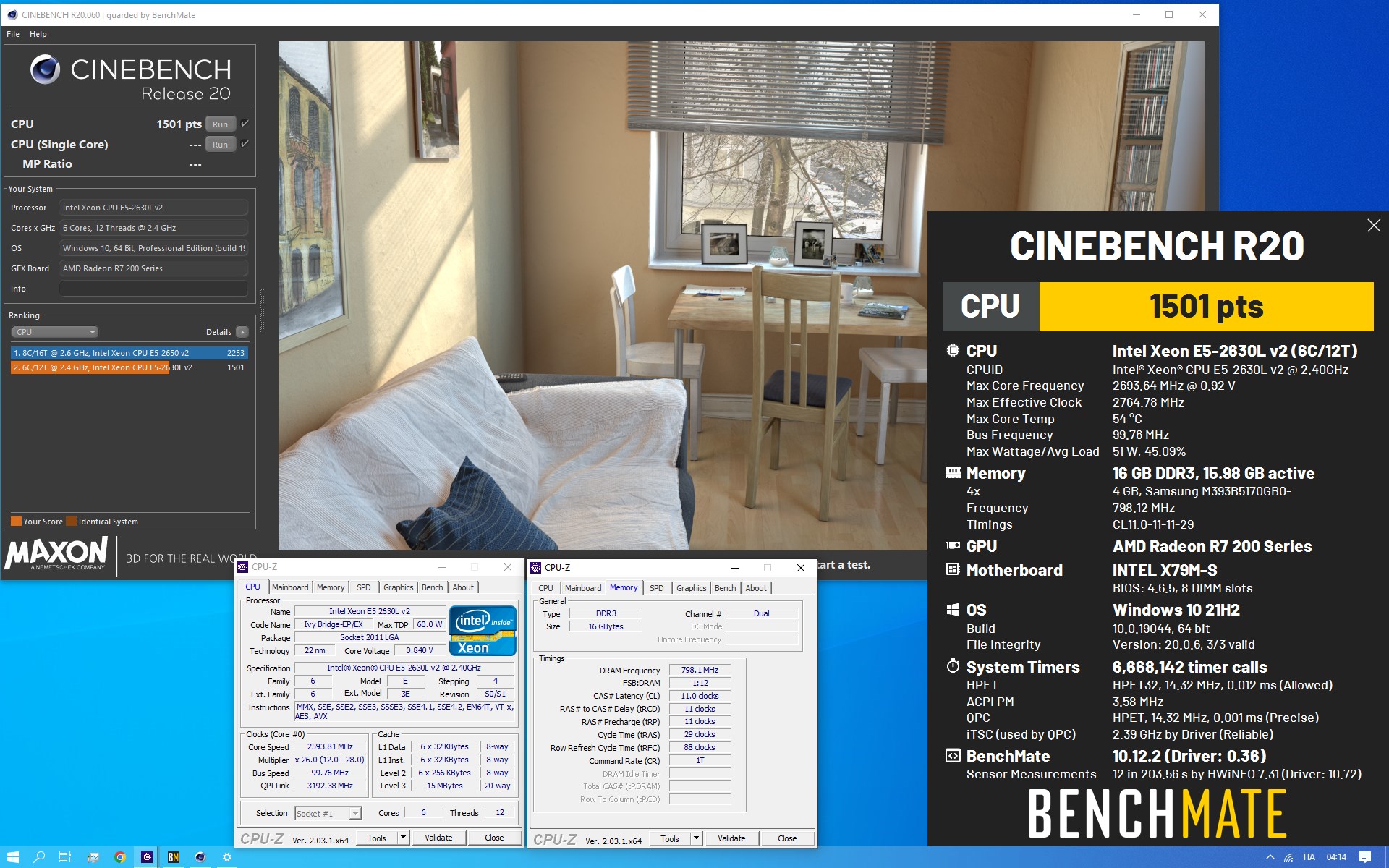Click the Intel Xeon inside logo
Image resolution: width=1389 pixels, height=868 pixels.
click(x=483, y=630)
